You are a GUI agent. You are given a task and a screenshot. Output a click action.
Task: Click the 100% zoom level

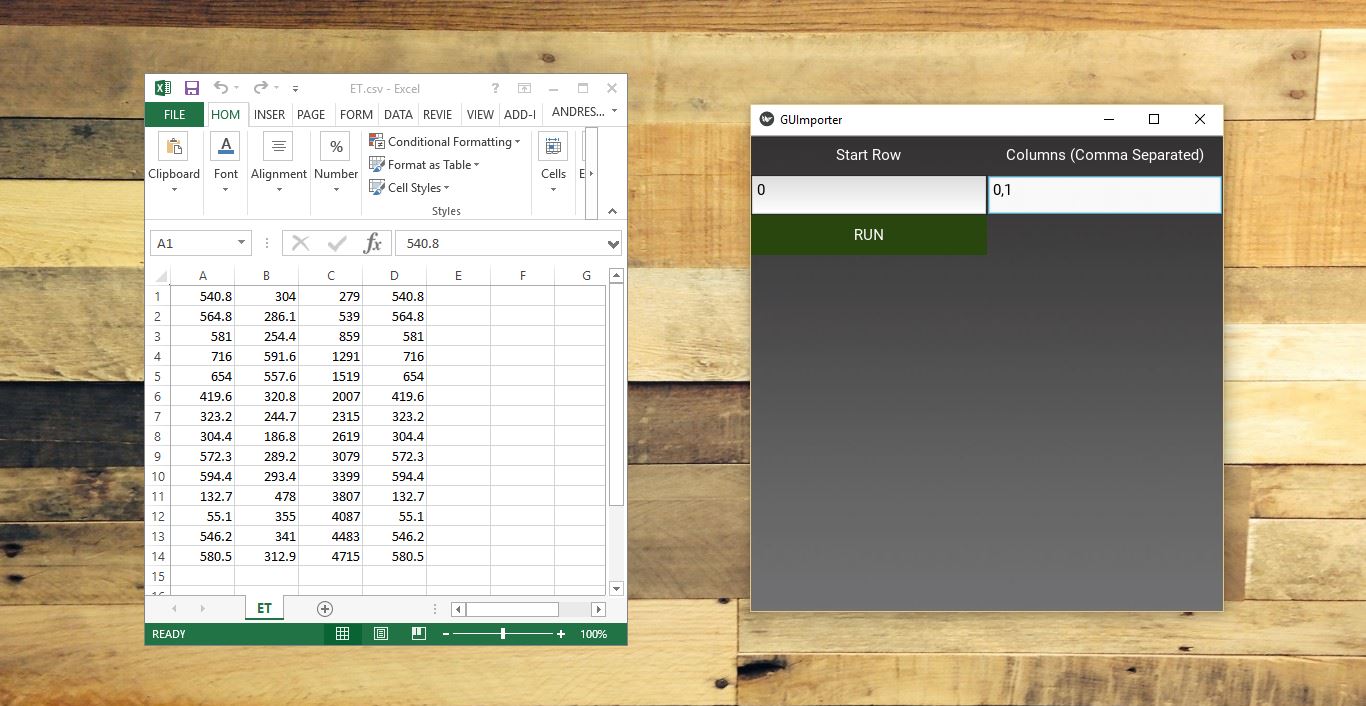[x=594, y=634]
